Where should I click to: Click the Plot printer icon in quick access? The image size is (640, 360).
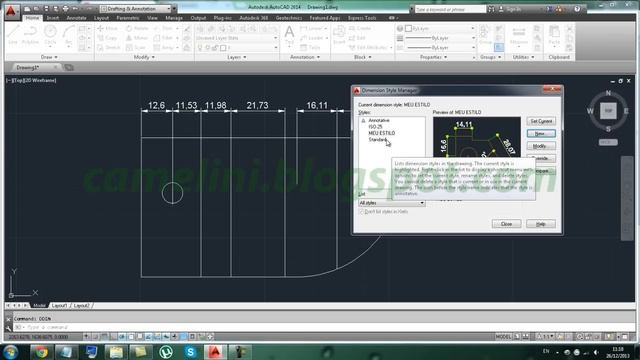[x=65, y=9]
